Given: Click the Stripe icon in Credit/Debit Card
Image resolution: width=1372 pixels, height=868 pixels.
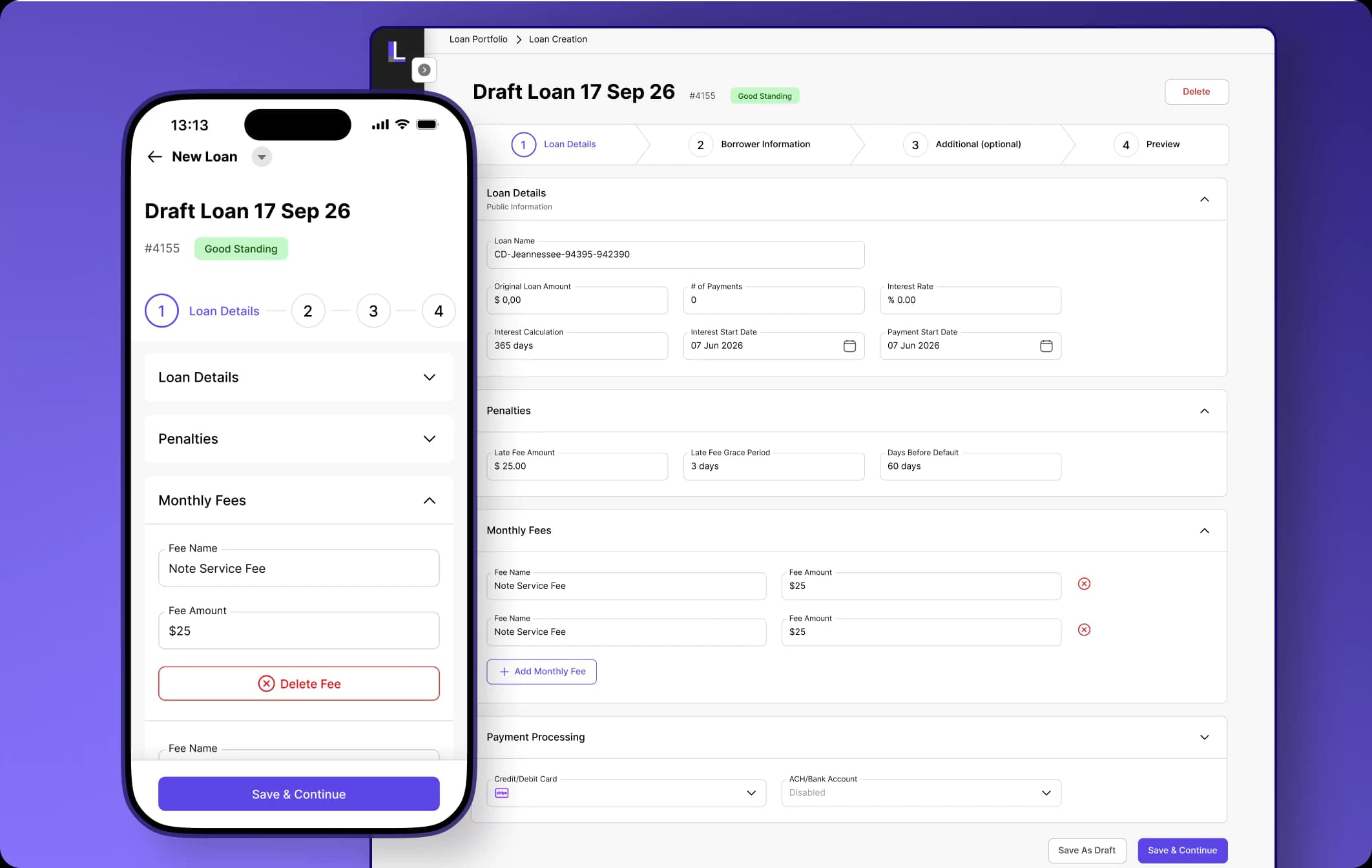Looking at the screenshot, I should (502, 793).
